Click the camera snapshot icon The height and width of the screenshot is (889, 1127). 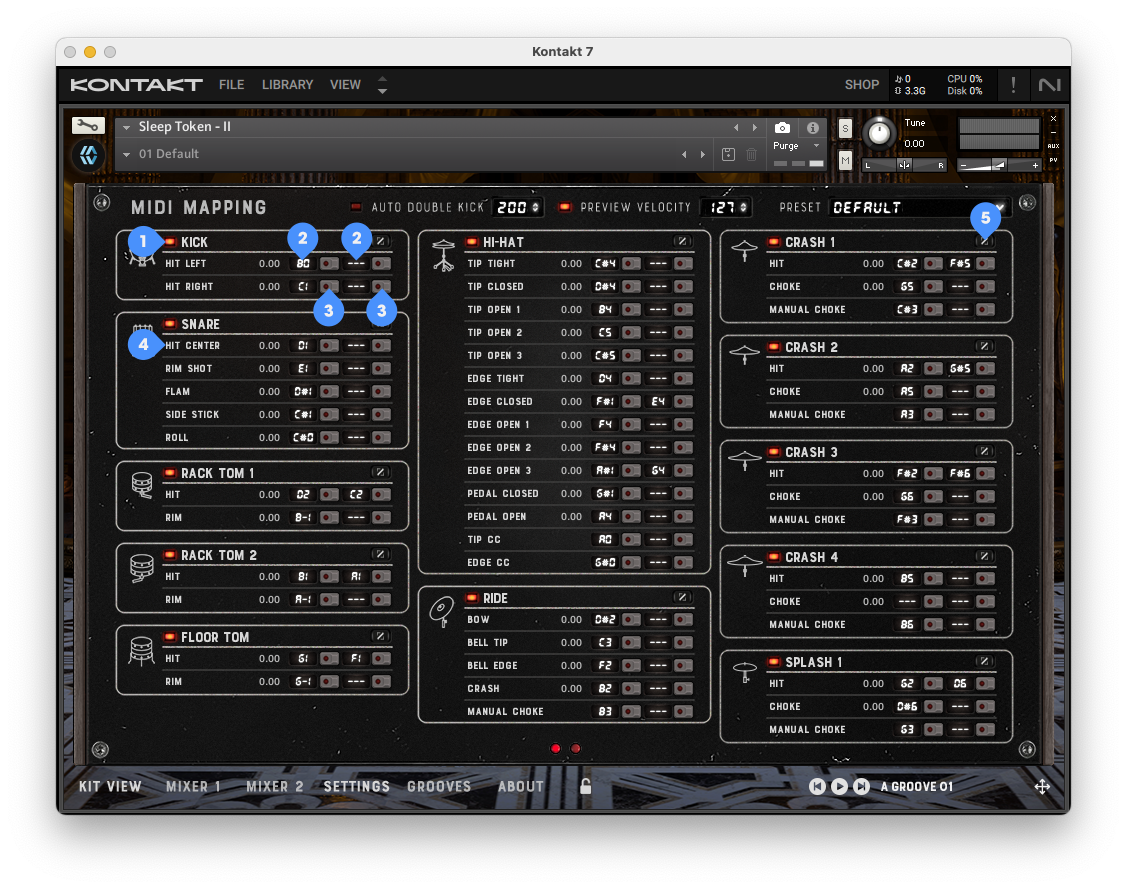coord(783,128)
